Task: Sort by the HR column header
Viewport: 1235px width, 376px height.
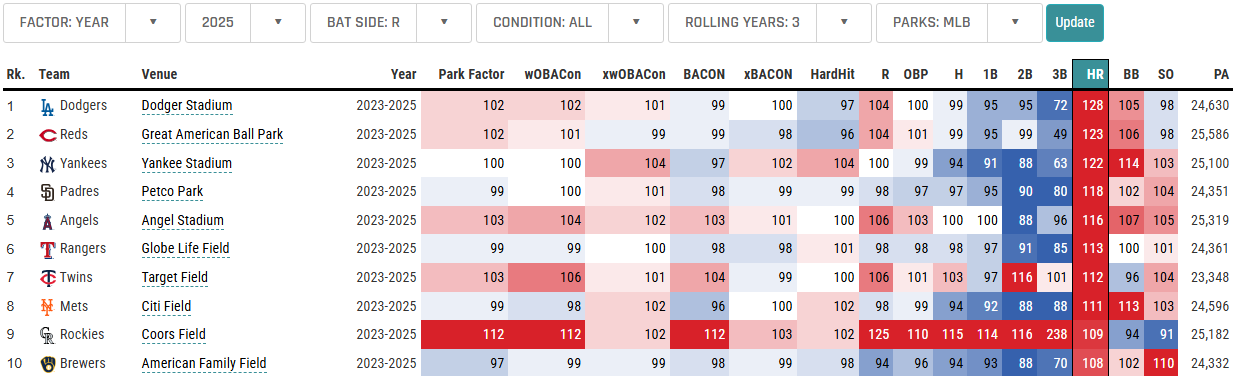Action: tap(1090, 74)
